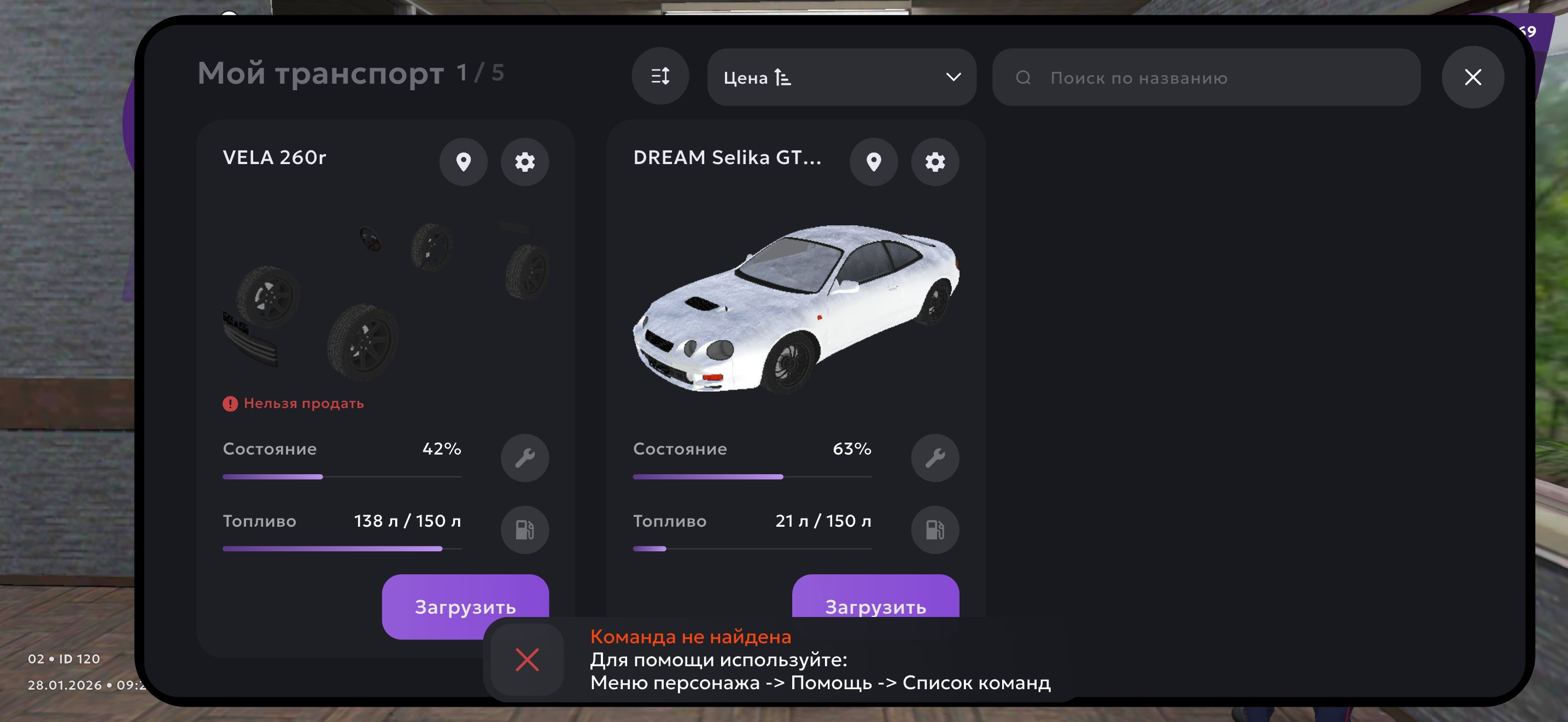Open the Цена sorting dropdown
The width and height of the screenshot is (1568, 722).
[842, 77]
